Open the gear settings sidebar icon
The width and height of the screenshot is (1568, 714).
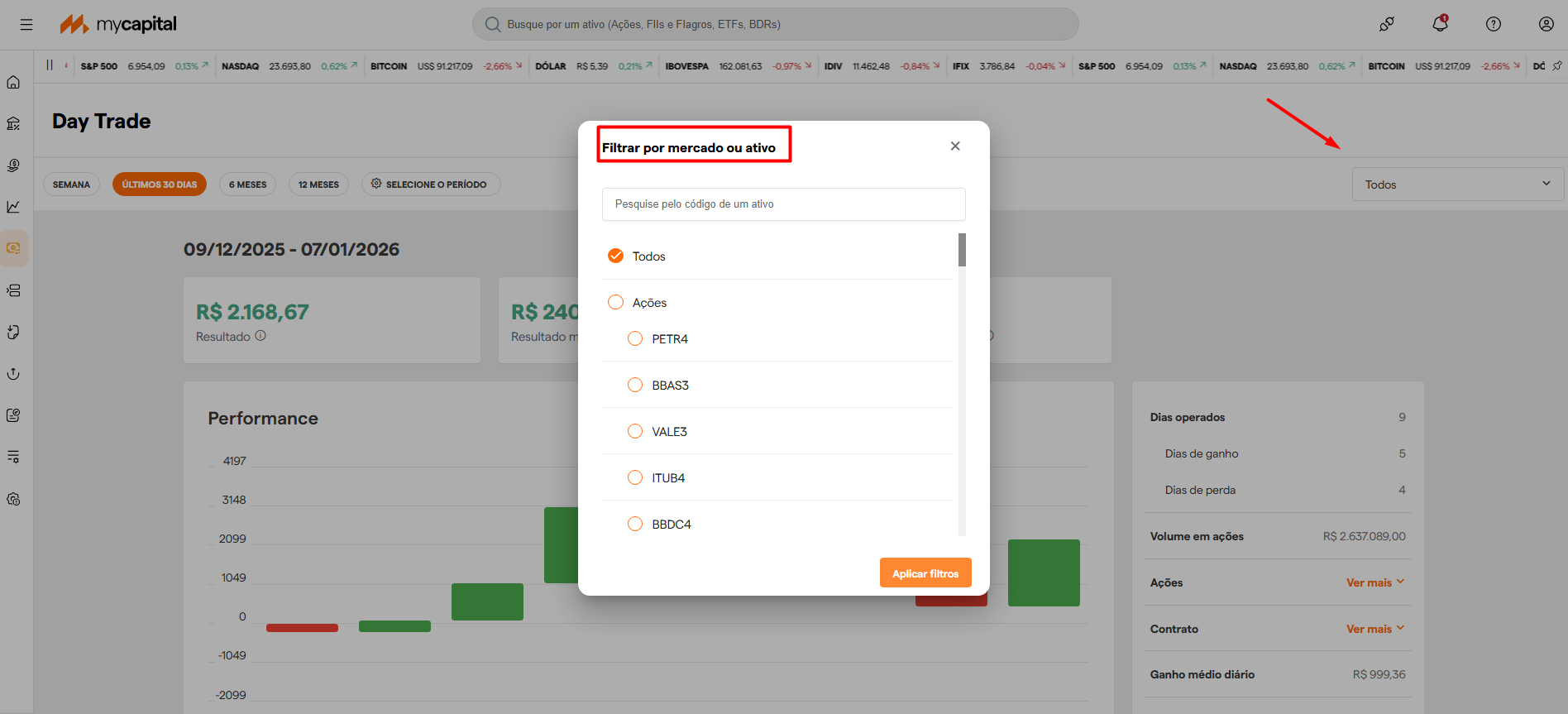point(13,499)
